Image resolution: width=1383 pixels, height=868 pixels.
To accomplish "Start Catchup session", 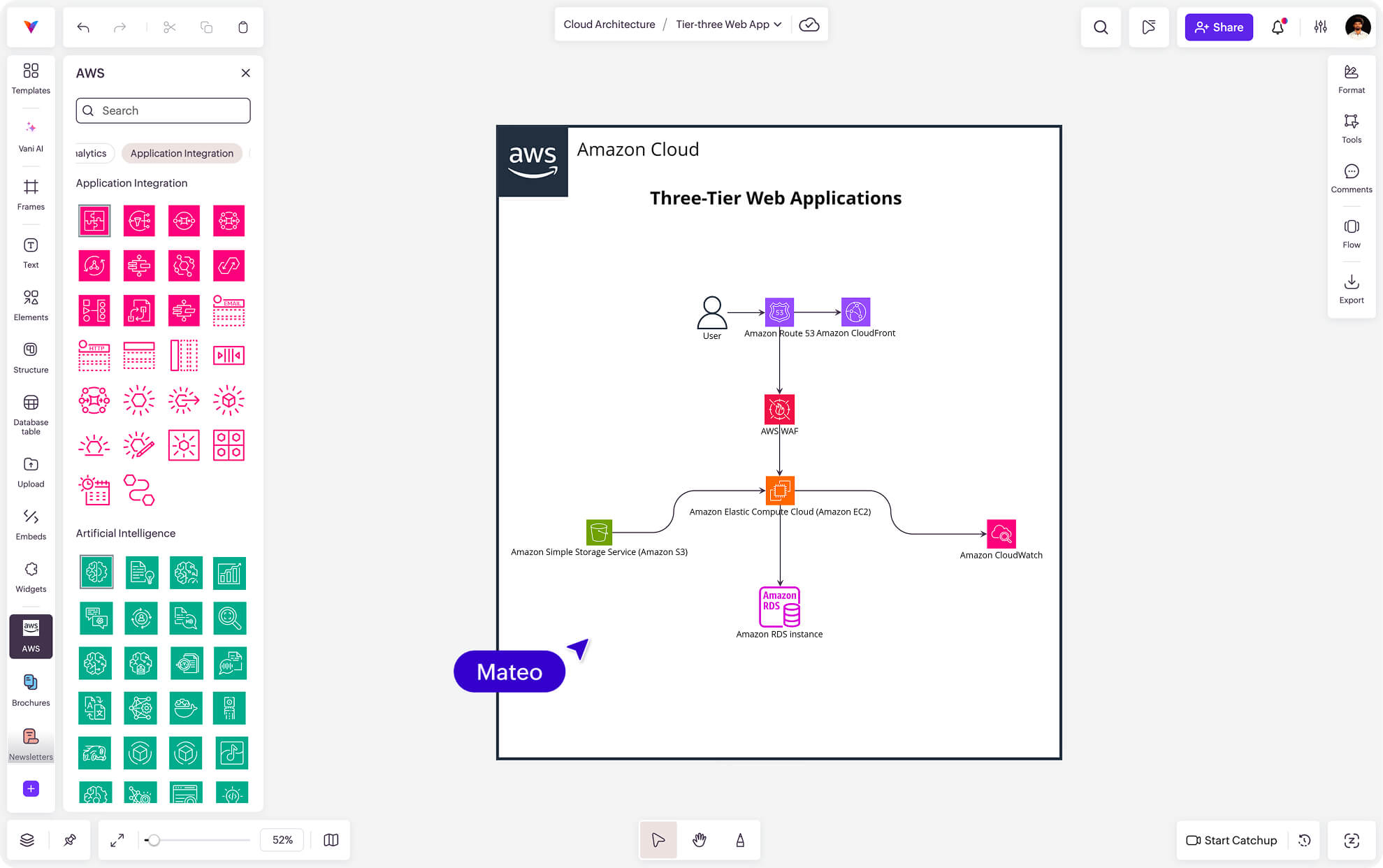I will click(x=1231, y=840).
